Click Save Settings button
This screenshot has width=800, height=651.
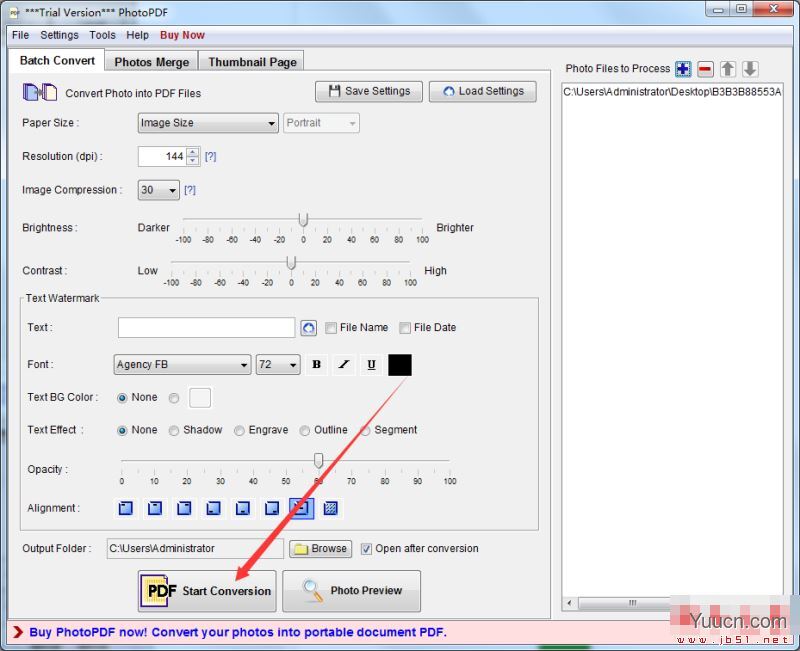[x=369, y=91]
